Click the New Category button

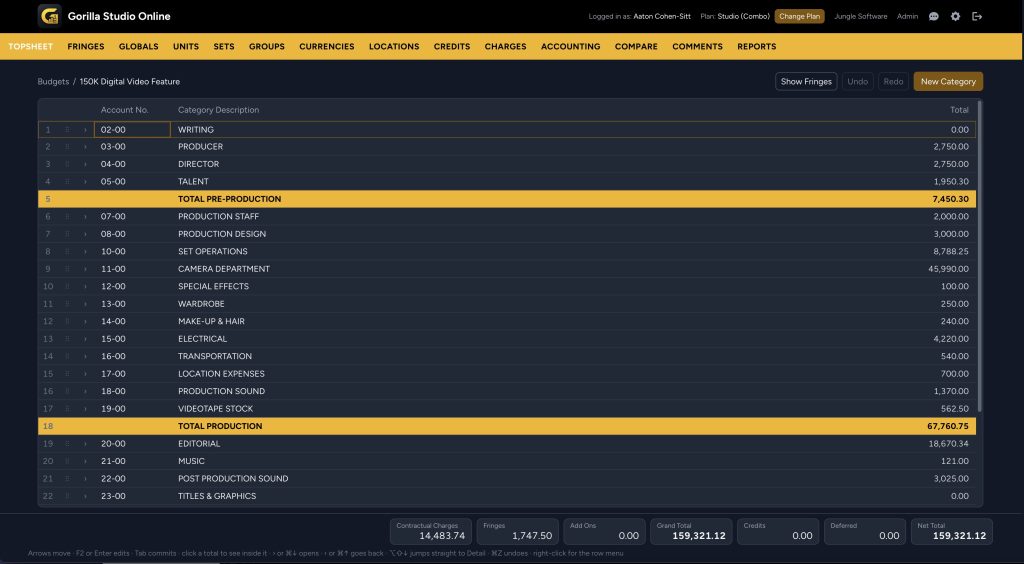point(948,82)
